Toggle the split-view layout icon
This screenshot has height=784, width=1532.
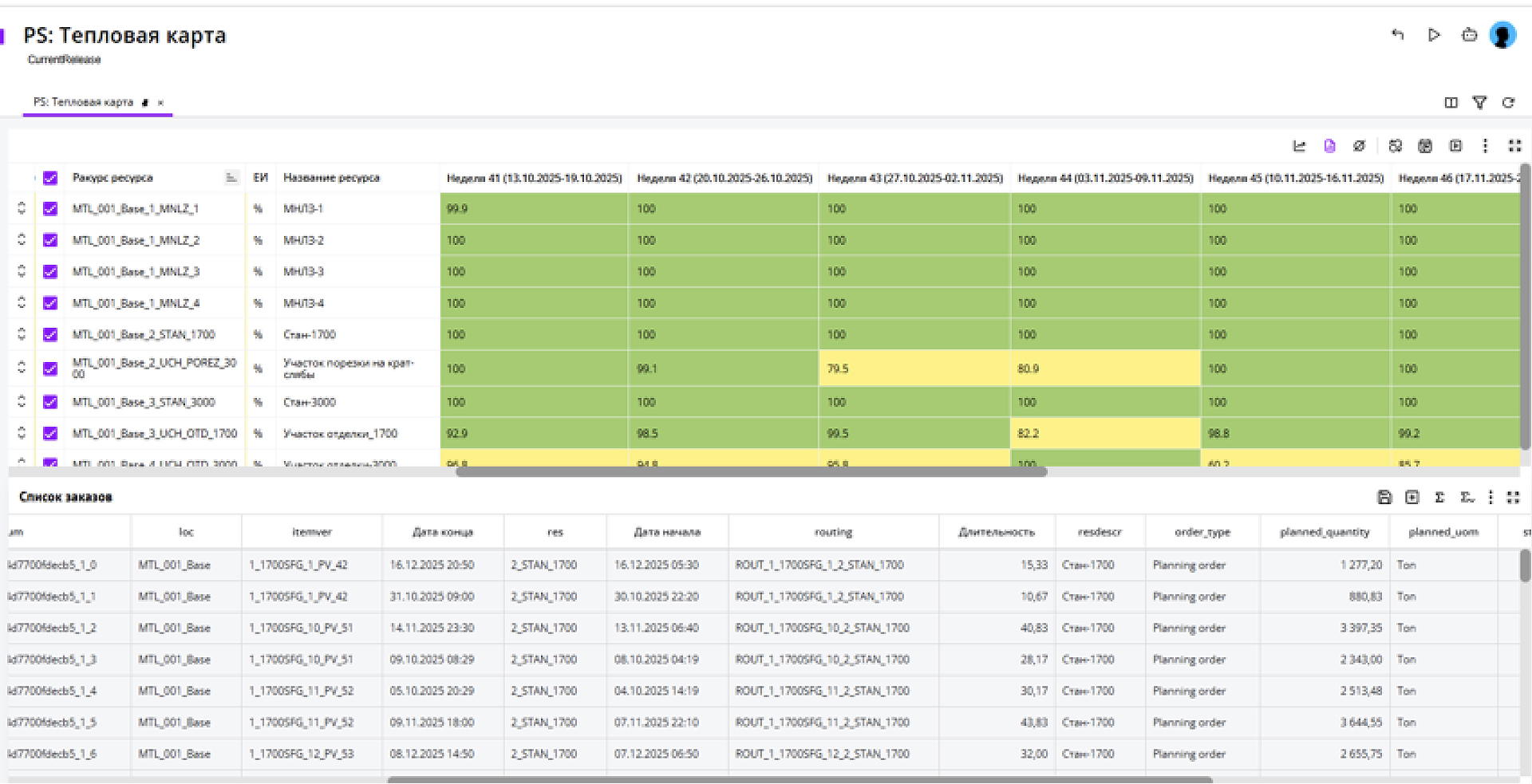1451,102
